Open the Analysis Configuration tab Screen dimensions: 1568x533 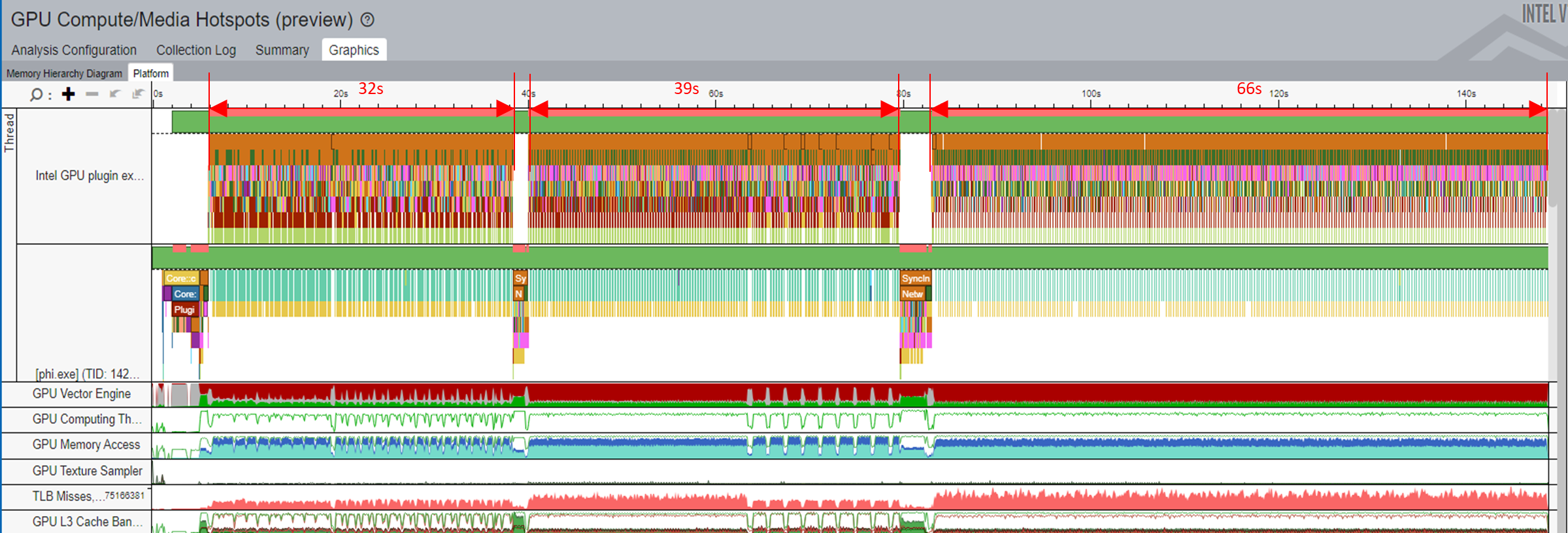(x=74, y=50)
